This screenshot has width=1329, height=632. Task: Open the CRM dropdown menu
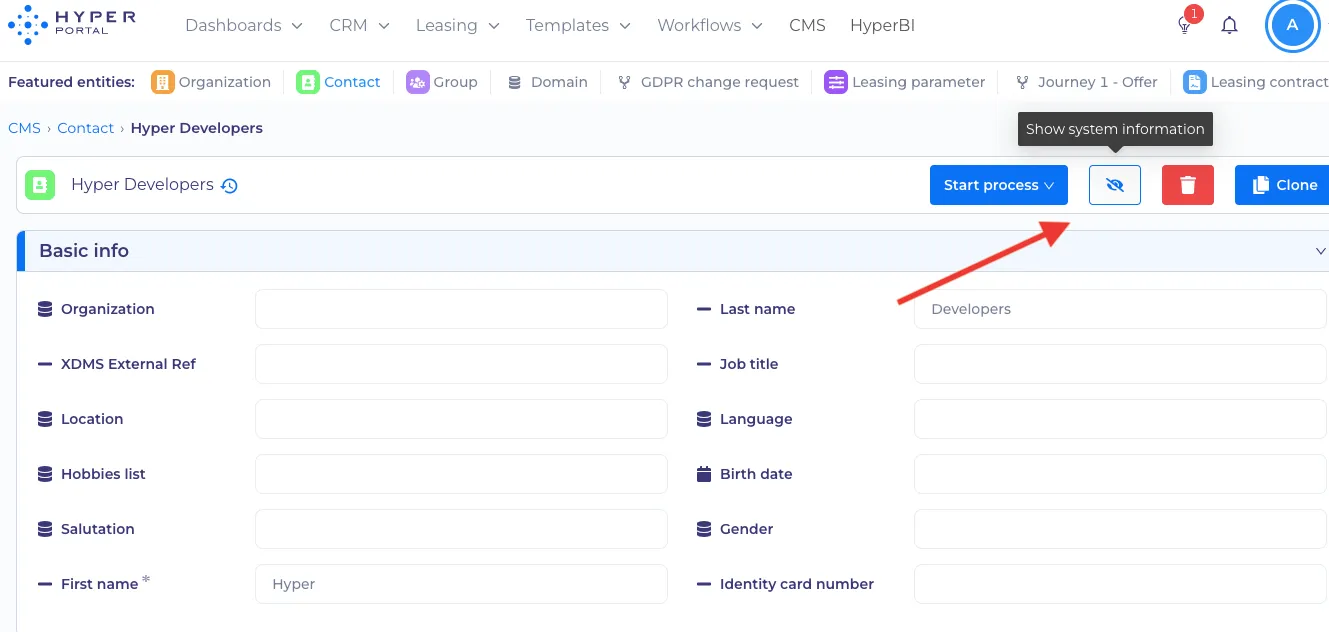click(x=359, y=25)
